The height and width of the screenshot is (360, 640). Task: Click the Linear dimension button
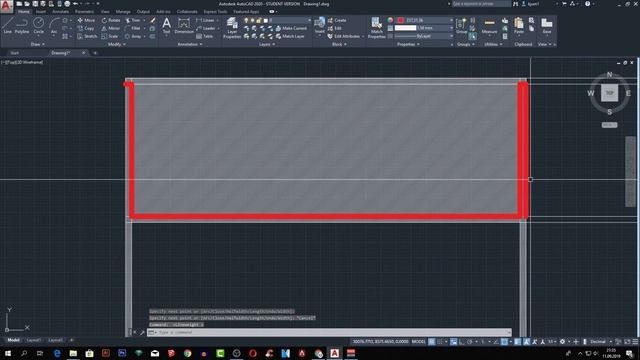click(206, 20)
